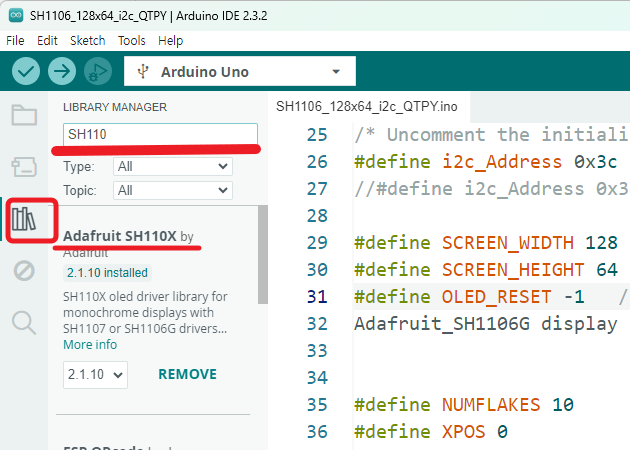Screen dimensions: 630x450
Task: Click the Upload arrow button
Action: [62, 71]
